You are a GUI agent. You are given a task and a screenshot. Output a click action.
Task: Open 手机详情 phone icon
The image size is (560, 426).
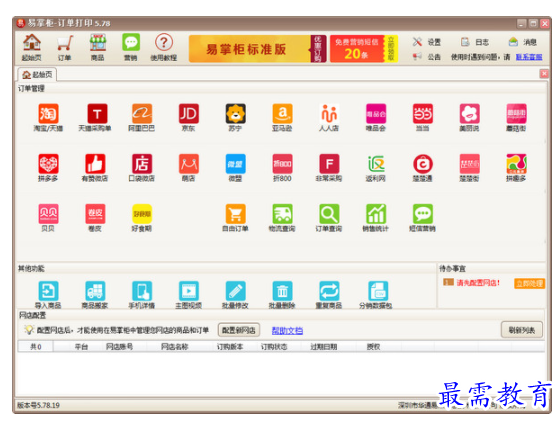pos(142,295)
